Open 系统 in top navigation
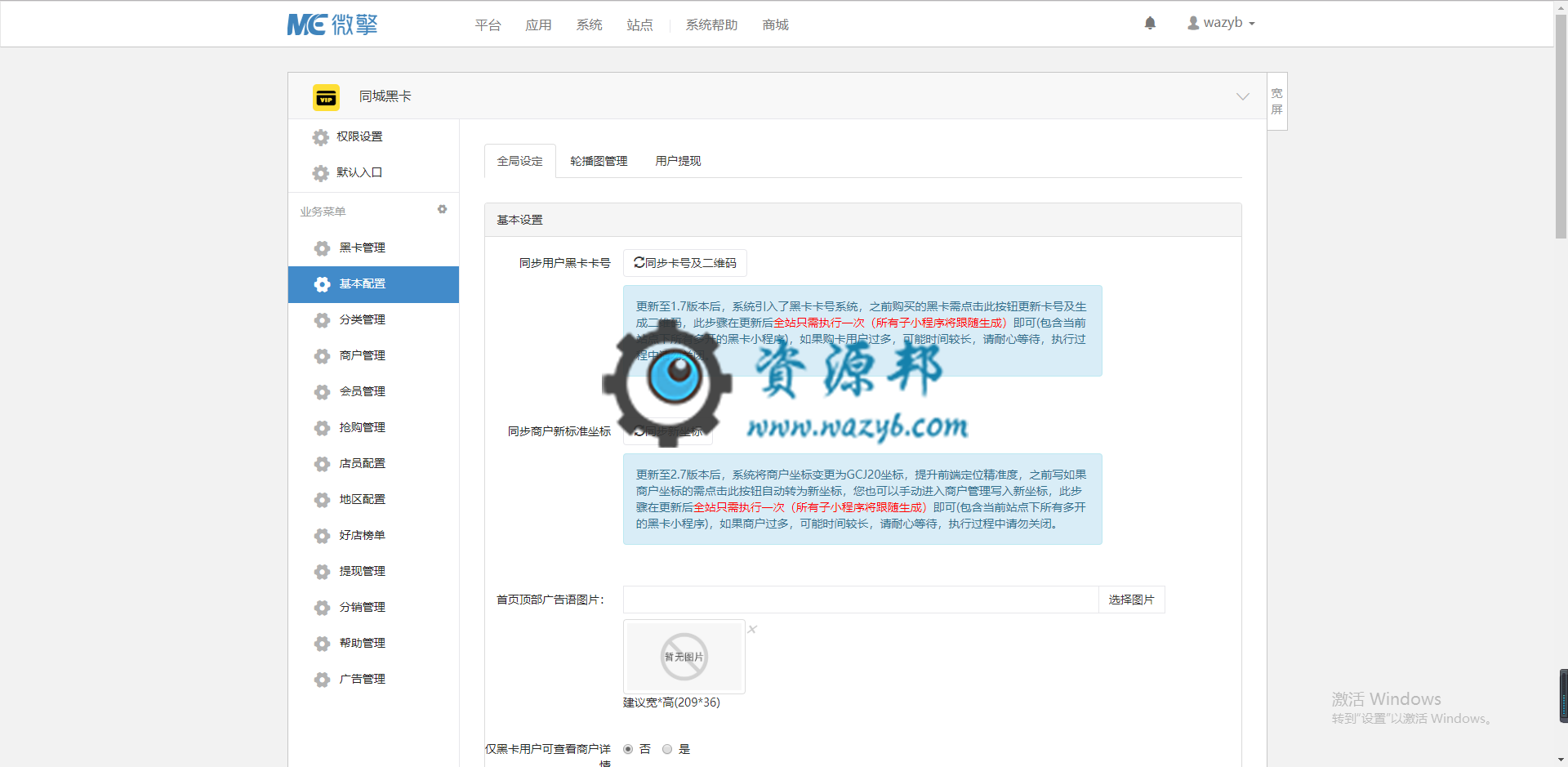 (589, 25)
